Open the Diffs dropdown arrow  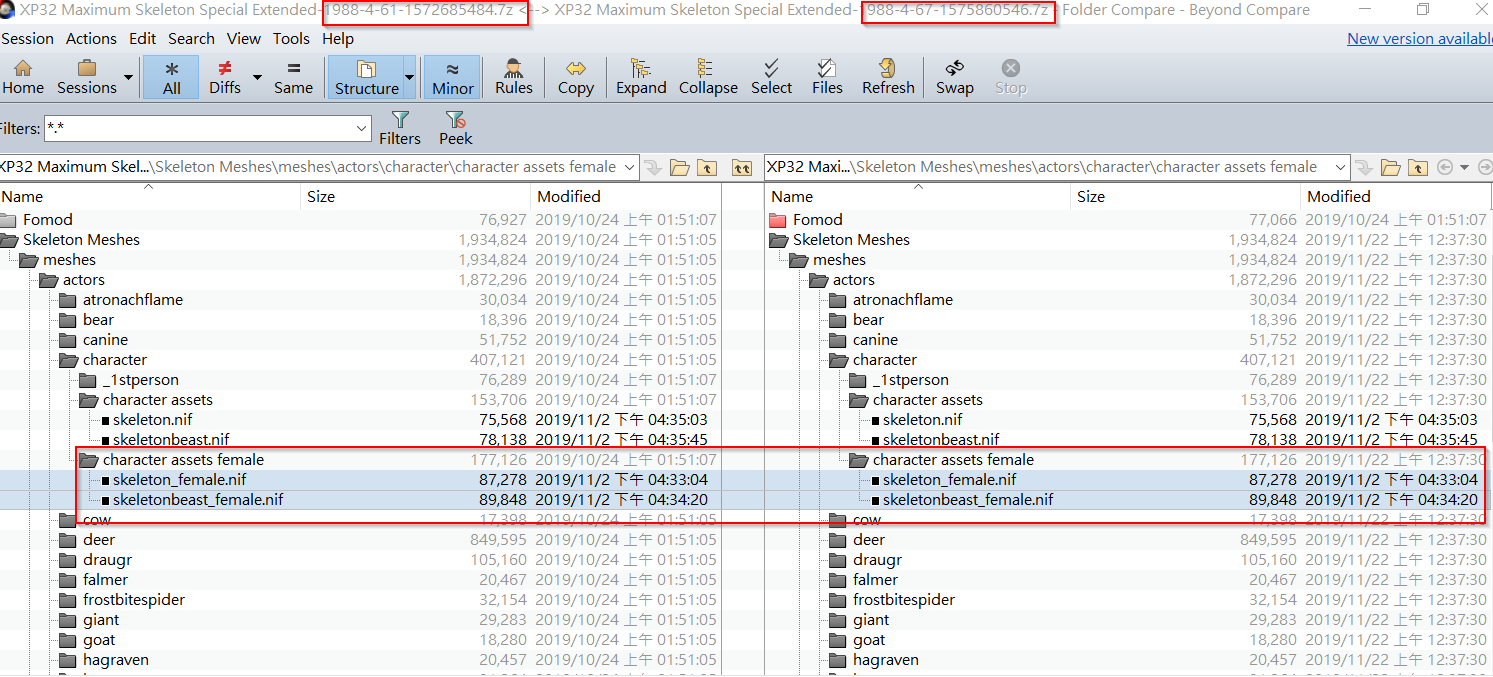tap(257, 77)
